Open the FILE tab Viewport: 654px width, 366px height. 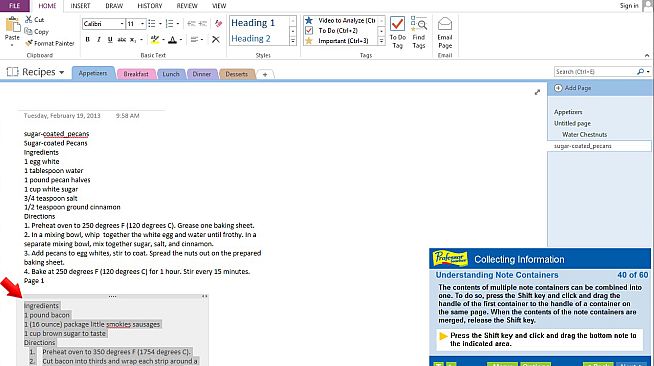click(x=15, y=6)
